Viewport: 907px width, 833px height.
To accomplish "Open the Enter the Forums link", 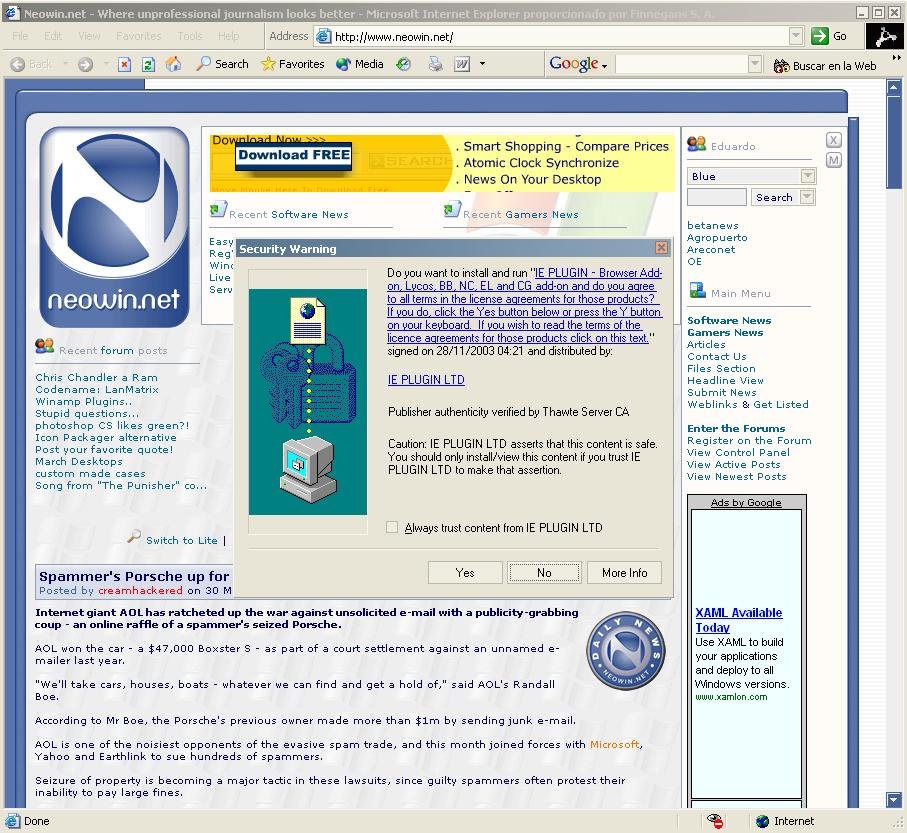I will coord(736,428).
